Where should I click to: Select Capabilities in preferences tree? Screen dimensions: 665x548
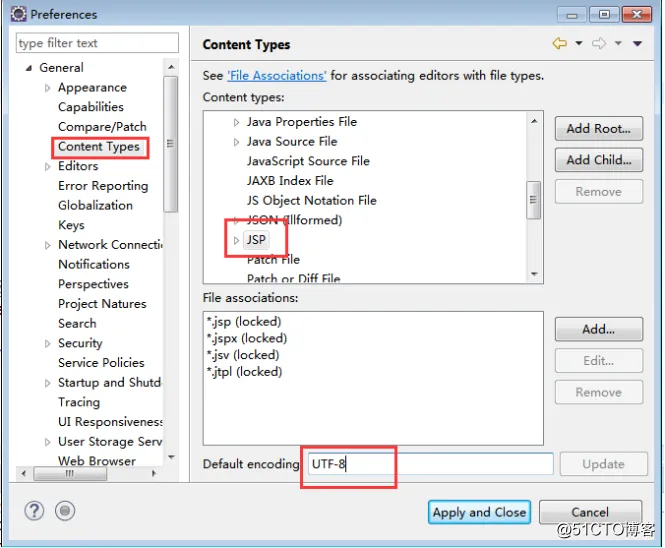pyautogui.click(x=91, y=107)
